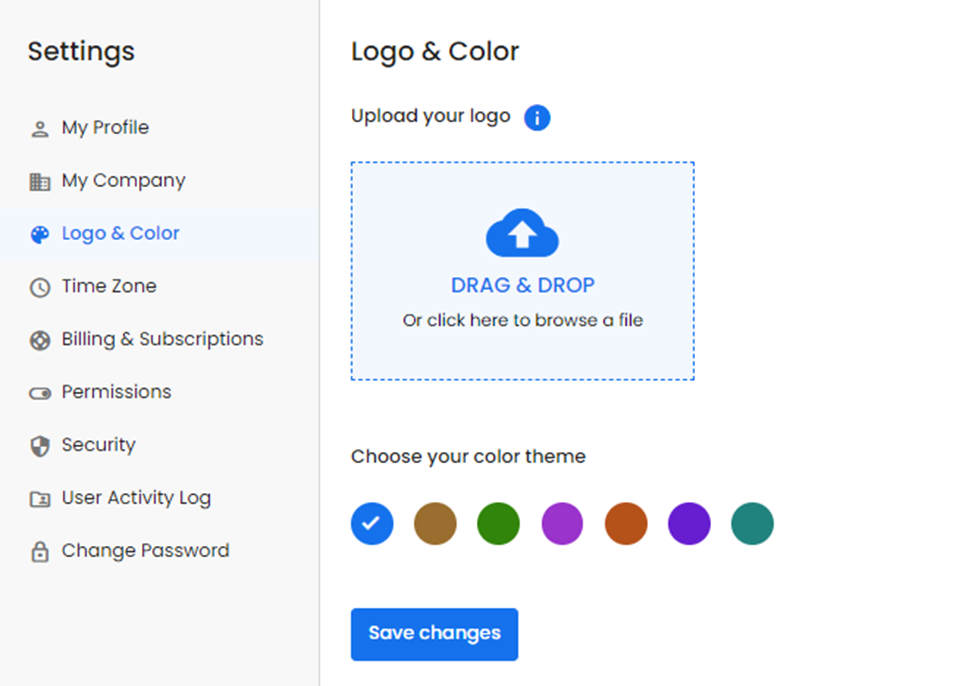This screenshot has height=686, width=975.
Task: Choose the teal color theme swatch
Action: (752, 523)
